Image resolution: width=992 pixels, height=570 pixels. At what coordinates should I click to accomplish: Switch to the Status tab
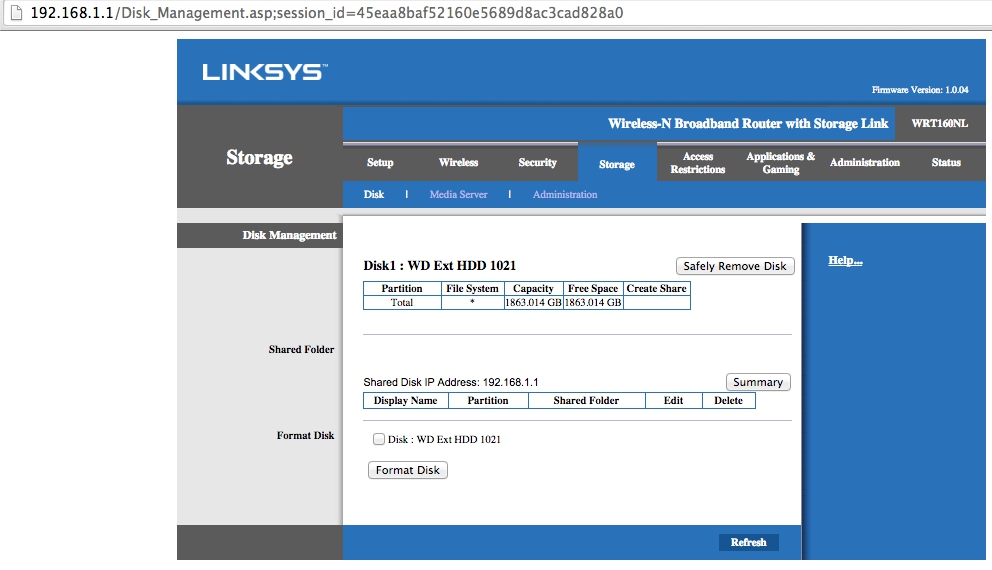click(946, 163)
